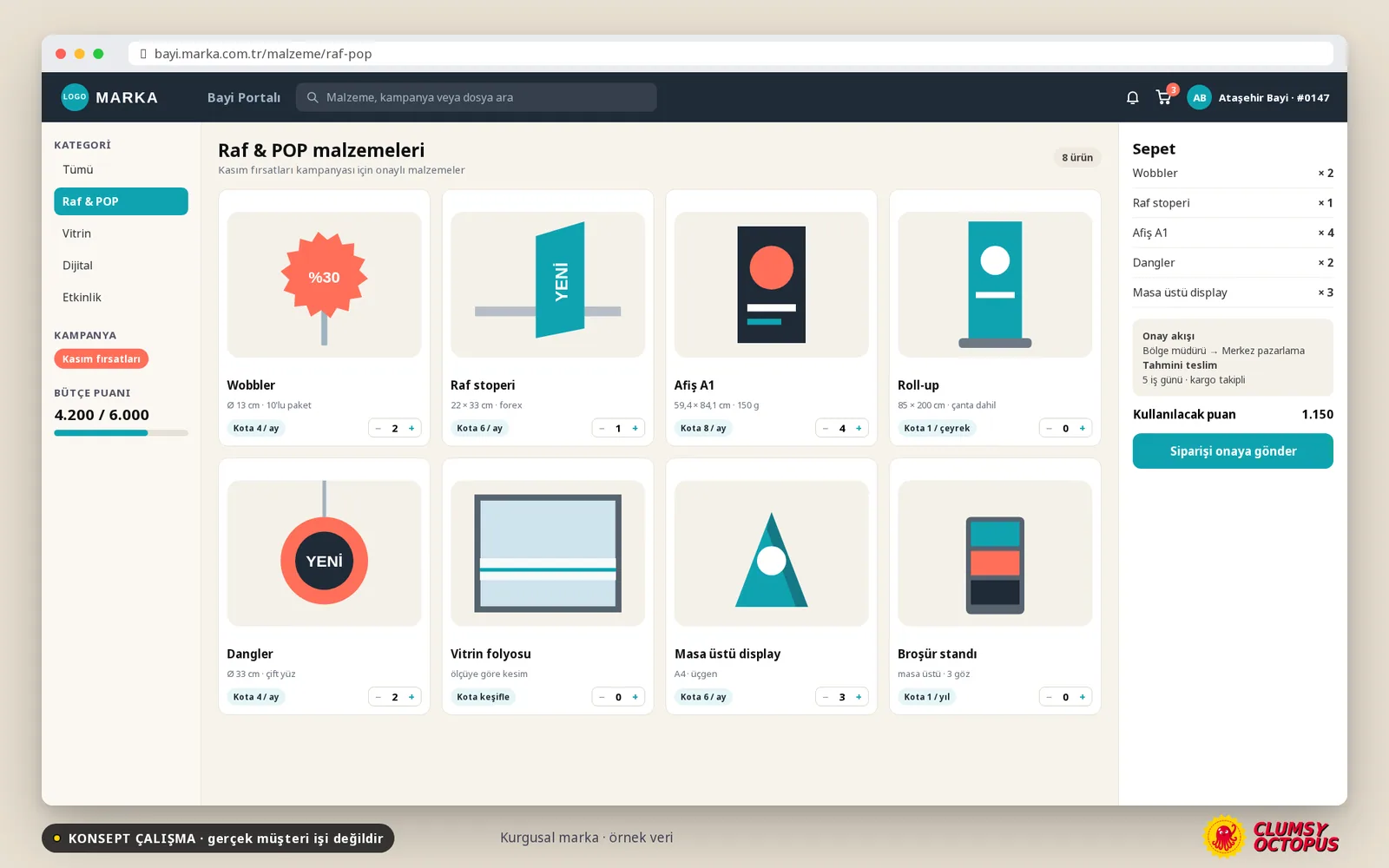Go to Bayi Portalı link
This screenshot has width=1389, height=868.
[244, 97]
